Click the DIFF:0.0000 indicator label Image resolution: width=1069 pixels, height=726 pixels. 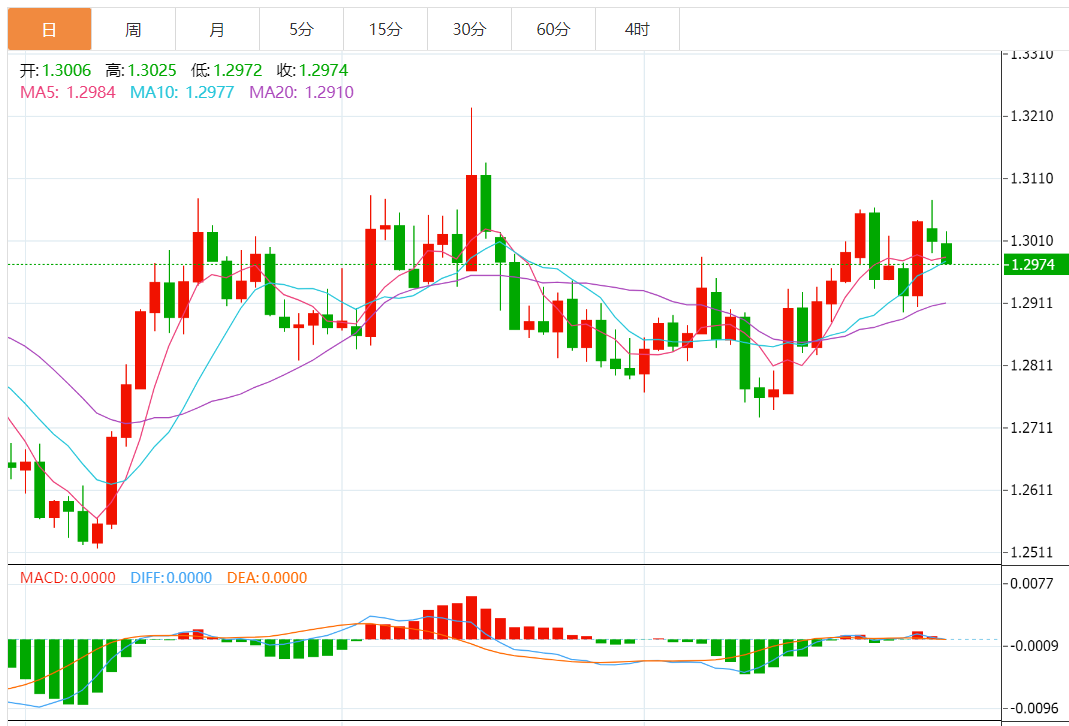(171, 578)
